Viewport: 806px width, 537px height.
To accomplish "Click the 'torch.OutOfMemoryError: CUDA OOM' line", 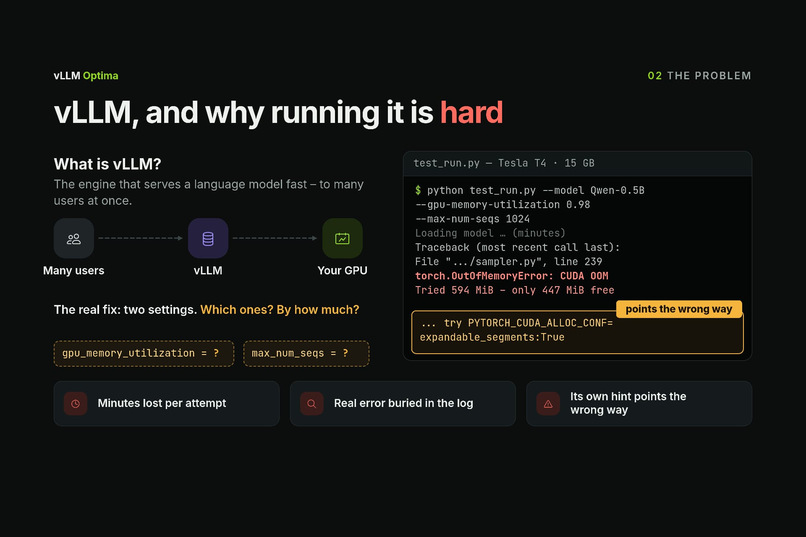I will [x=511, y=276].
